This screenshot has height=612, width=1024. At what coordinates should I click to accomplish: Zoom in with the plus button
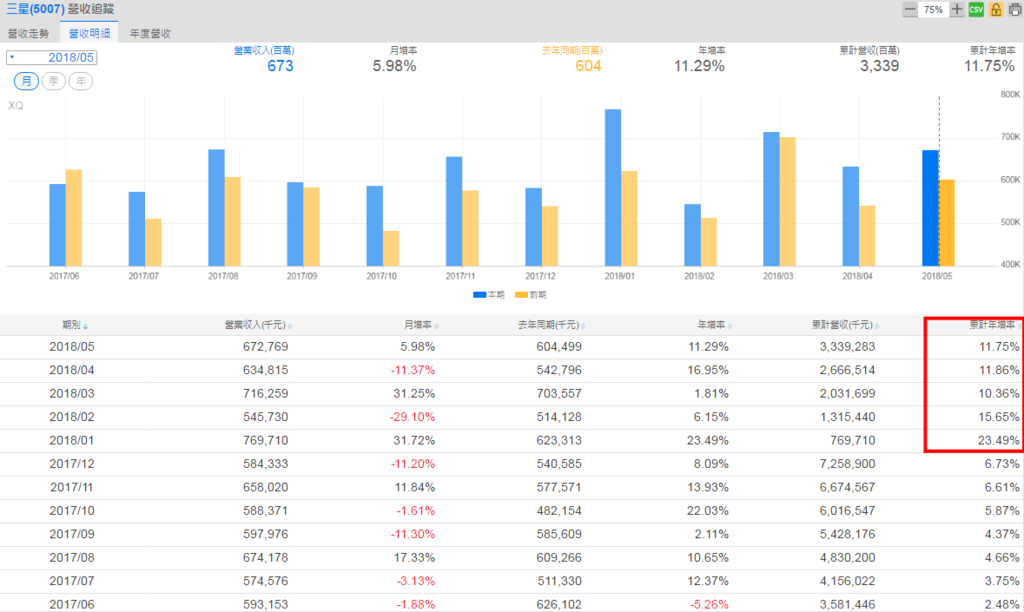pyautogui.click(x=957, y=10)
